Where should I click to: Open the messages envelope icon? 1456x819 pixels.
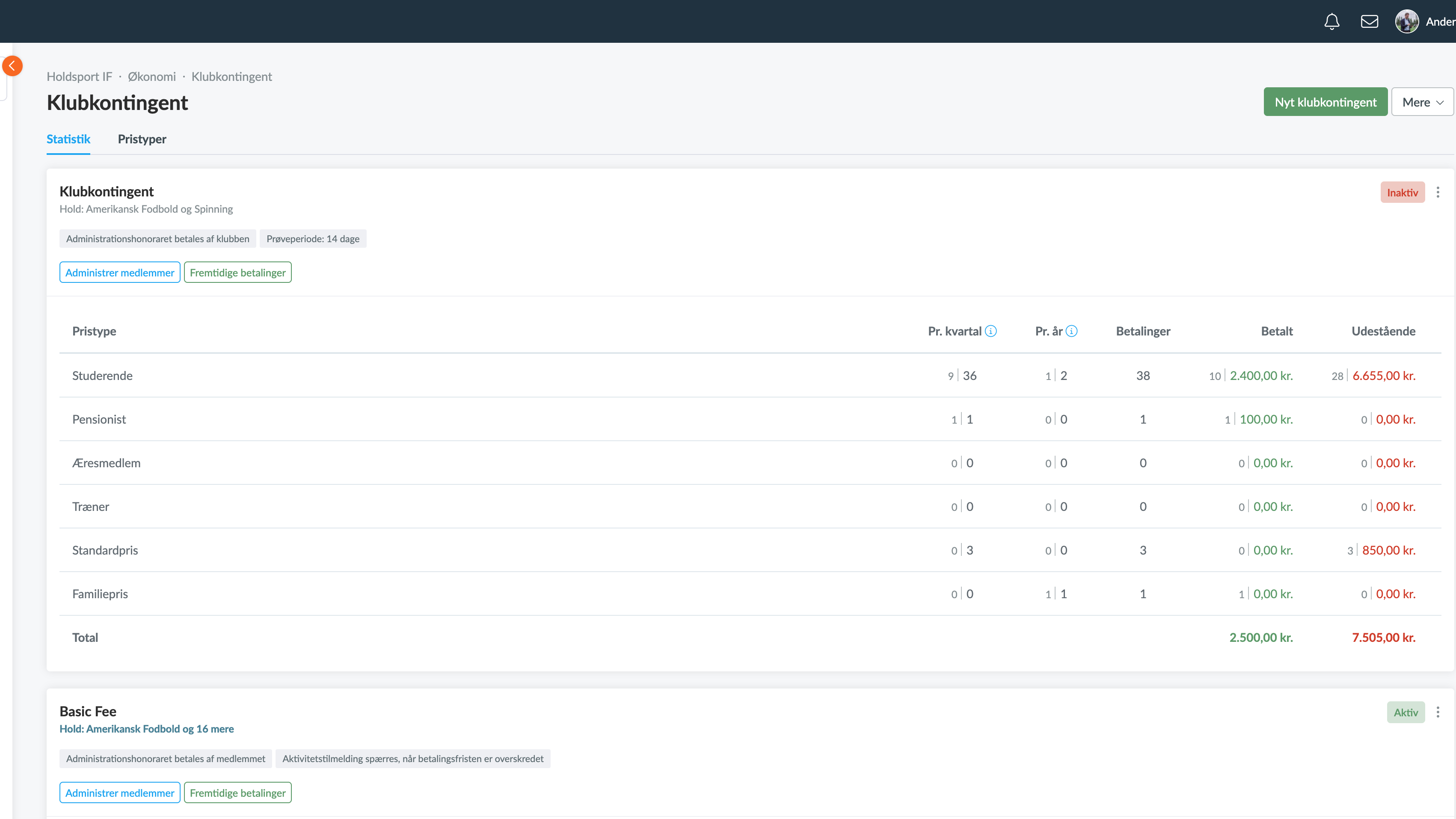point(1369,21)
